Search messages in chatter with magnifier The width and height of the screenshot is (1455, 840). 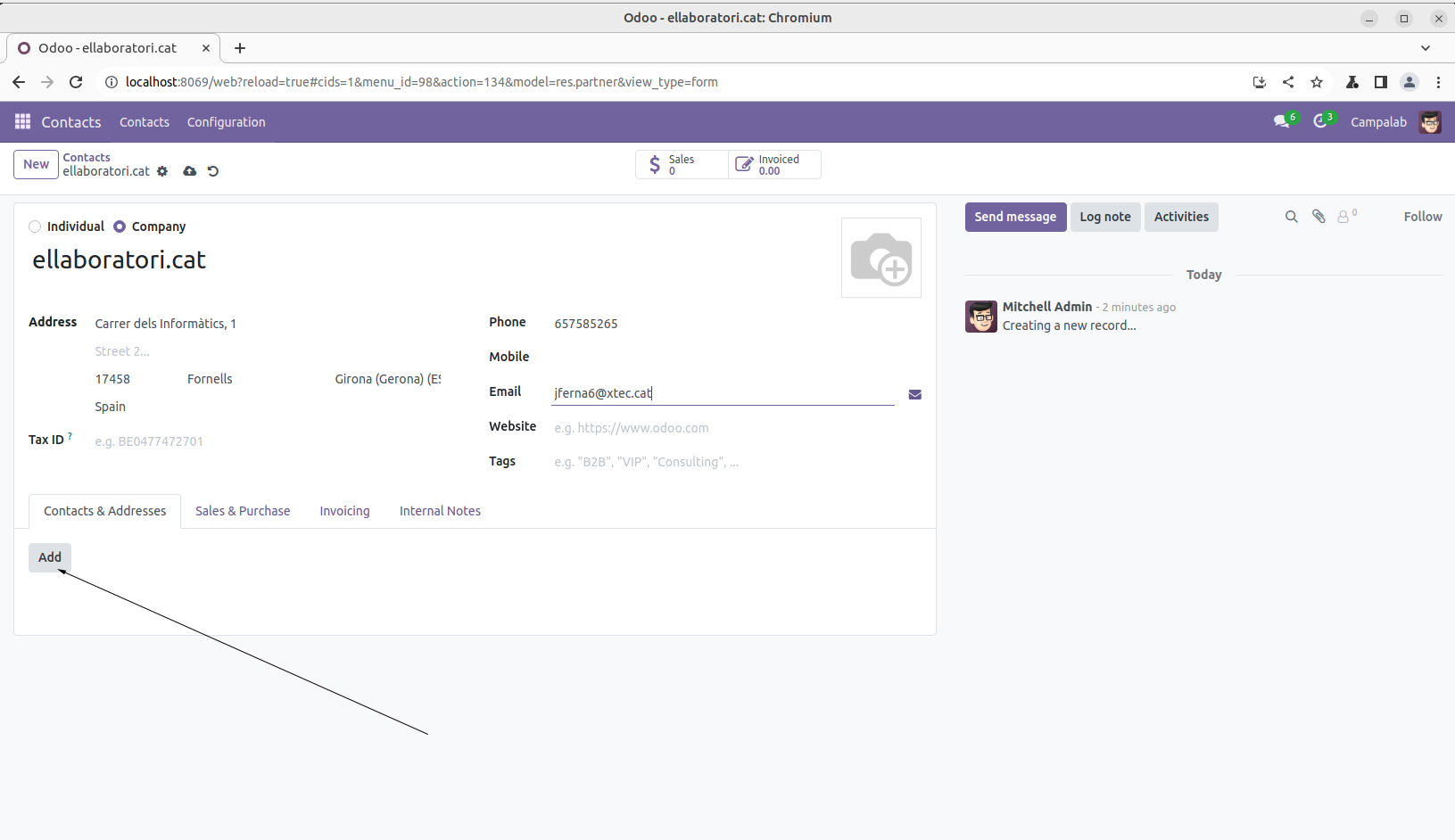click(1291, 217)
